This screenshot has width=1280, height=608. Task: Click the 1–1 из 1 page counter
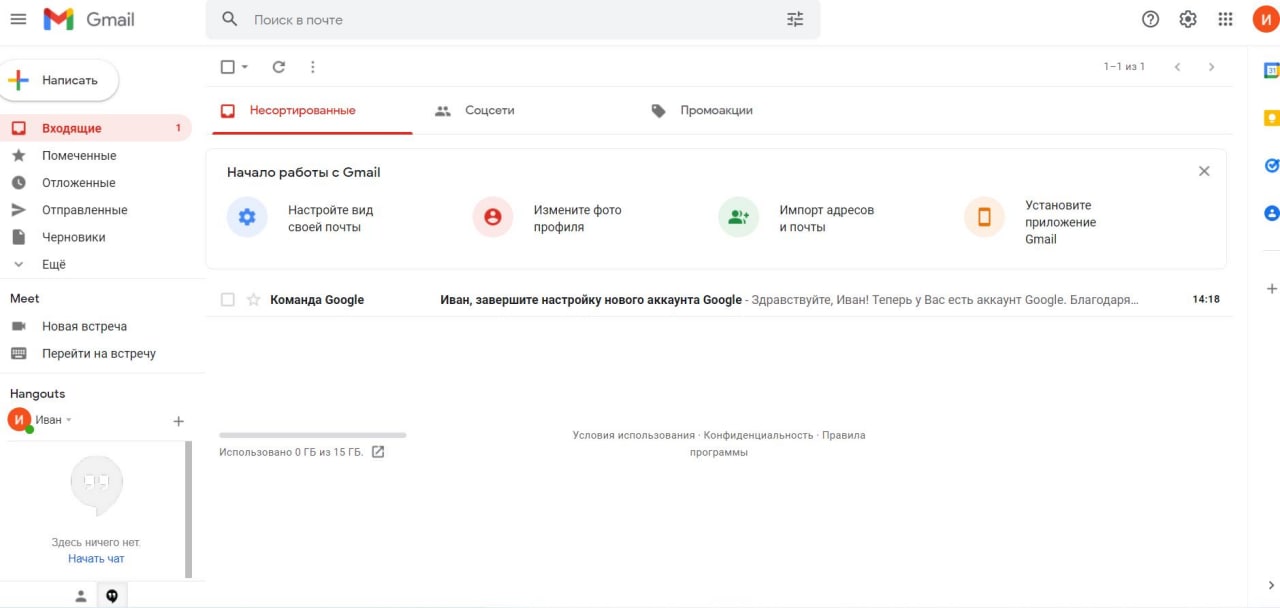1124,67
